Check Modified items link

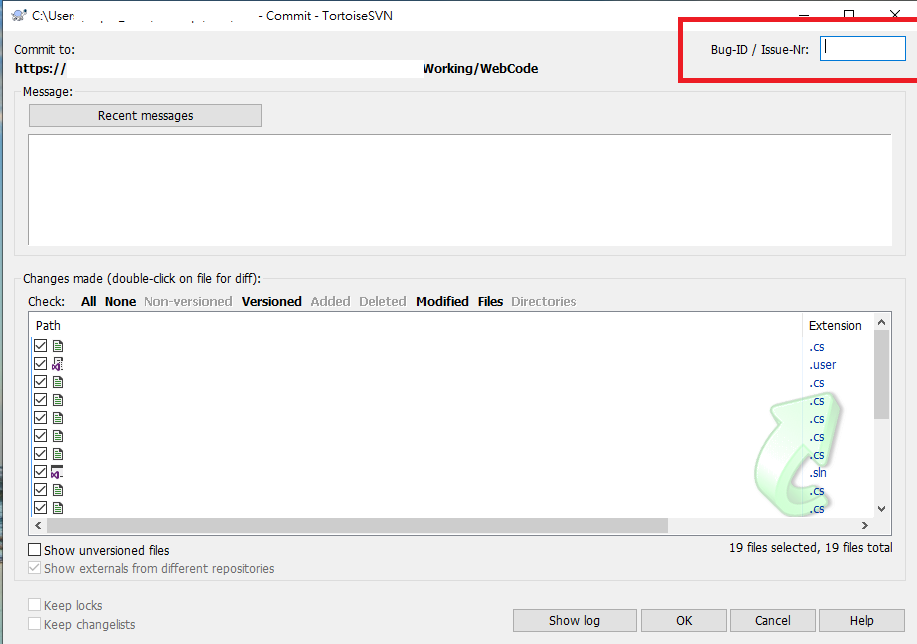tap(442, 302)
